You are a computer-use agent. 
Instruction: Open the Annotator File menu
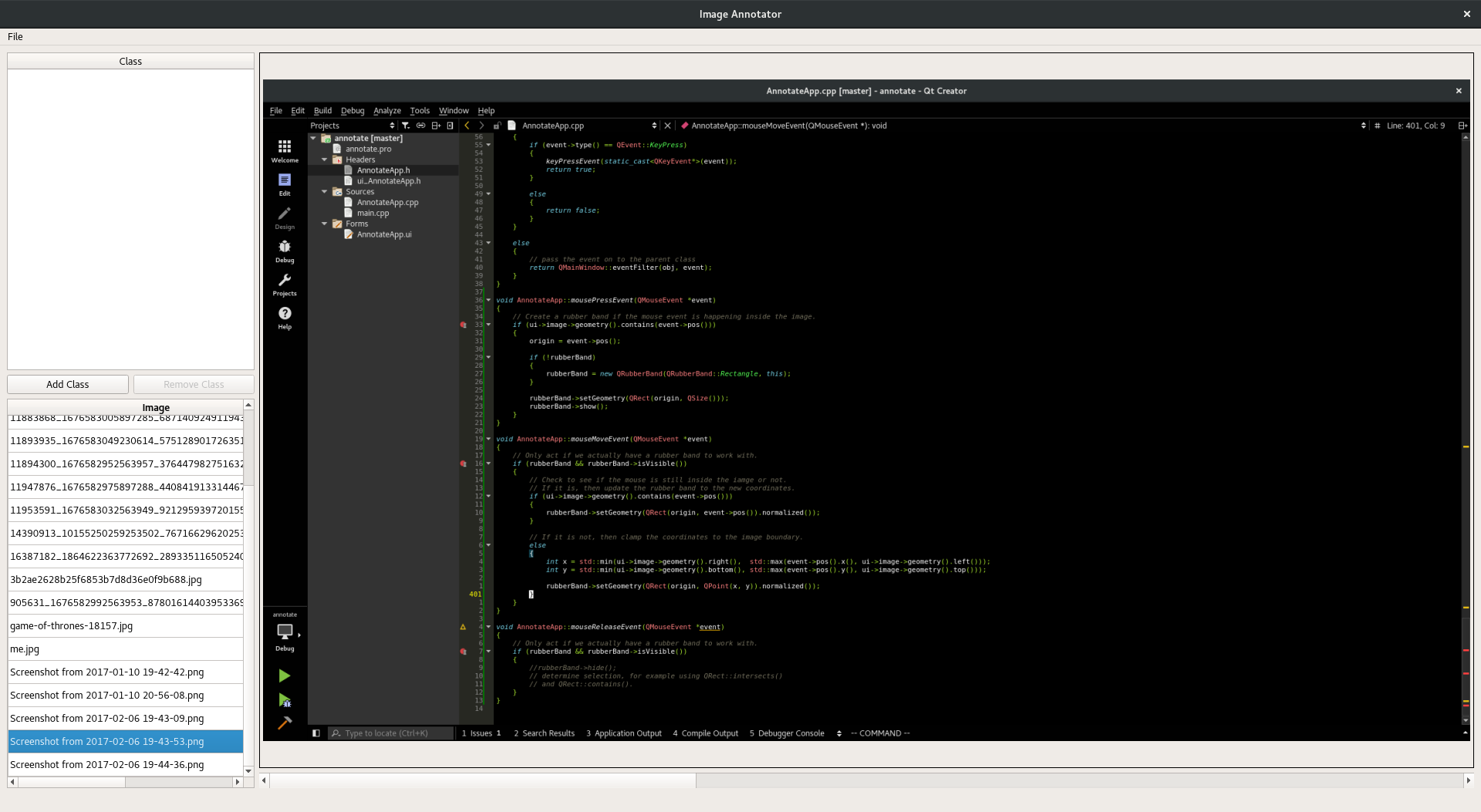pos(15,36)
